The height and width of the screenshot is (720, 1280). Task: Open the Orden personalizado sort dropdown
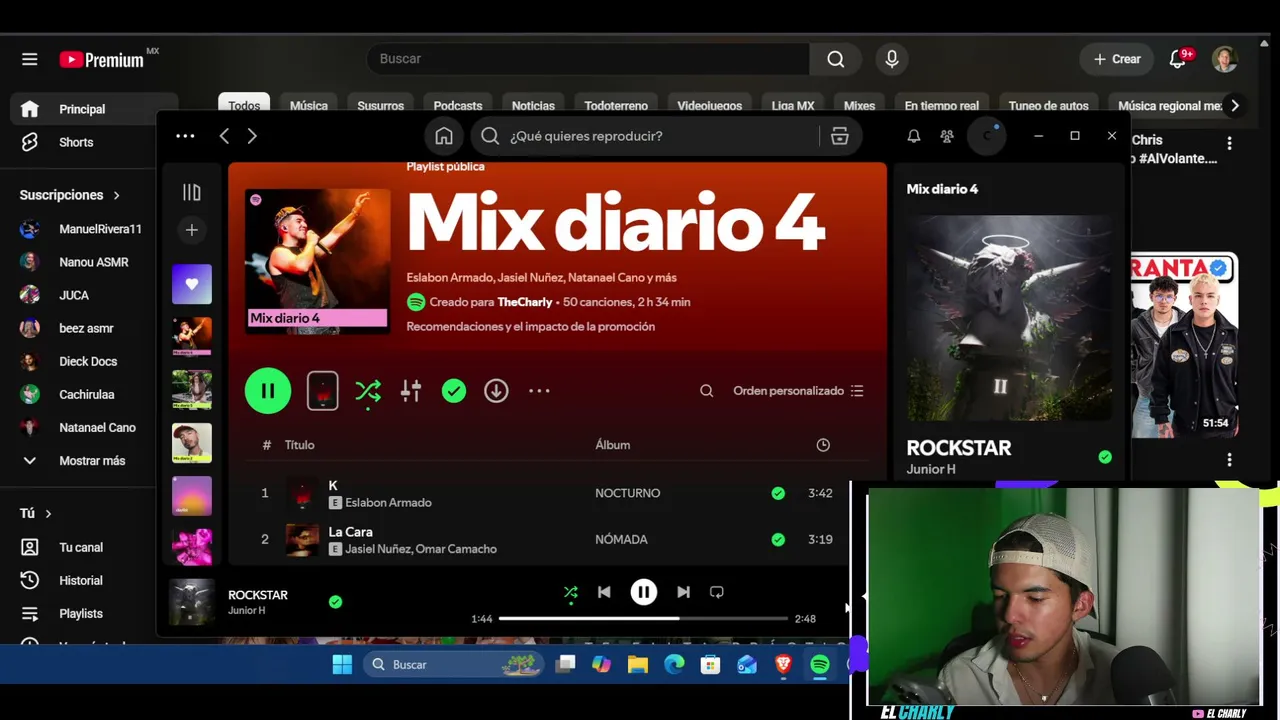(x=798, y=391)
